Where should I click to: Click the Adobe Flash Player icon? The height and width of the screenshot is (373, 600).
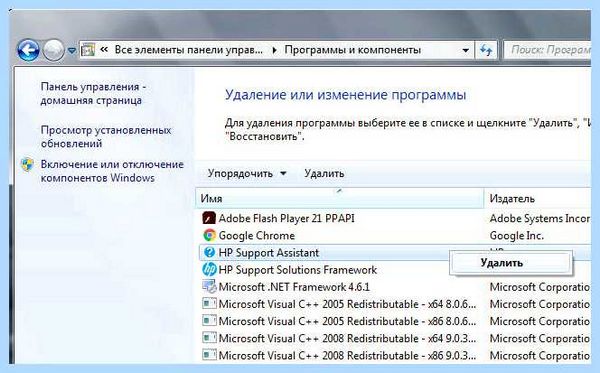[209, 218]
